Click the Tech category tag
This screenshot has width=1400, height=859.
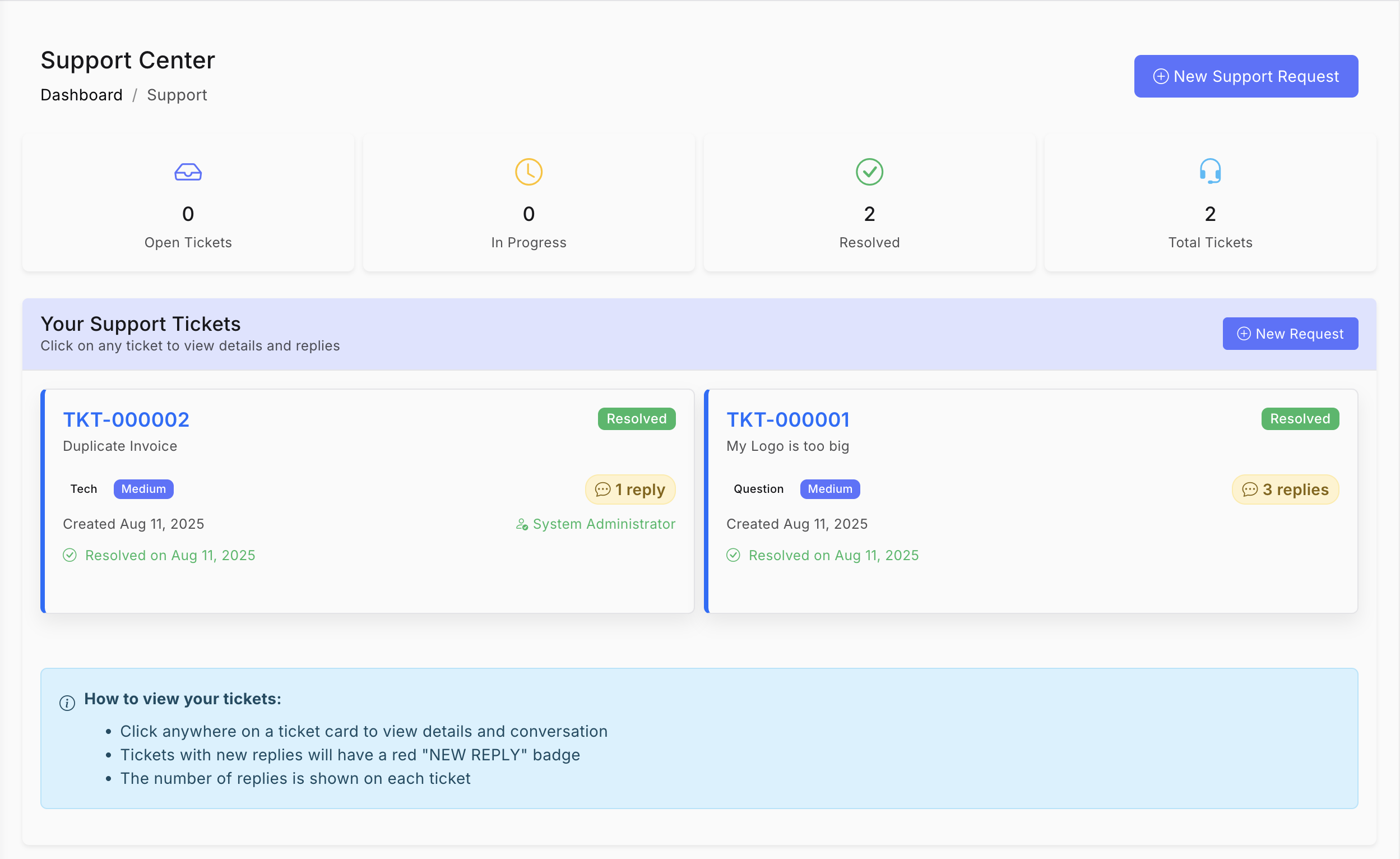pyautogui.click(x=84, y=489)
